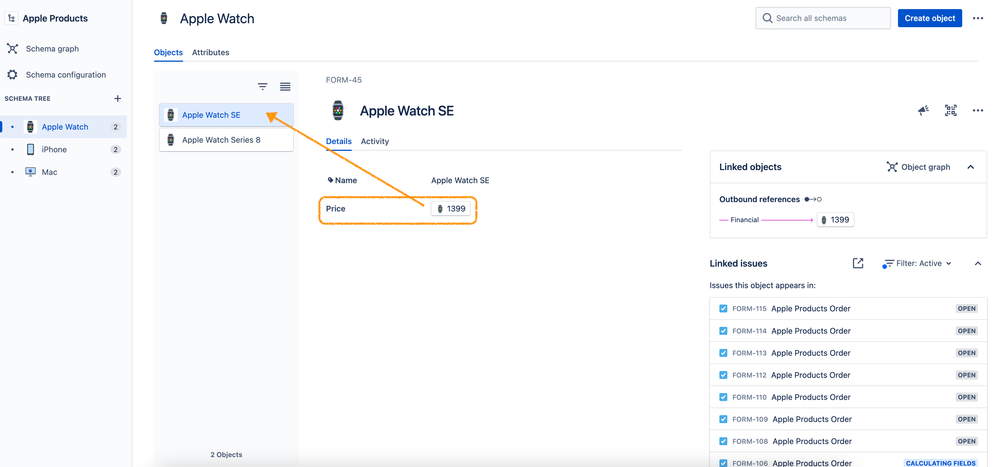Open the Filter: Active dropdown
Screen dimensions: 999x467
tap(917, 264)
